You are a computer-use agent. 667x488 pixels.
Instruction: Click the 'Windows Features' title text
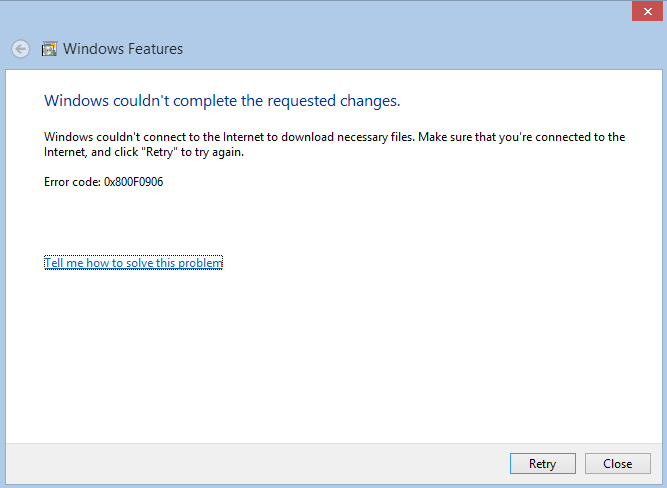click(123, 49)
